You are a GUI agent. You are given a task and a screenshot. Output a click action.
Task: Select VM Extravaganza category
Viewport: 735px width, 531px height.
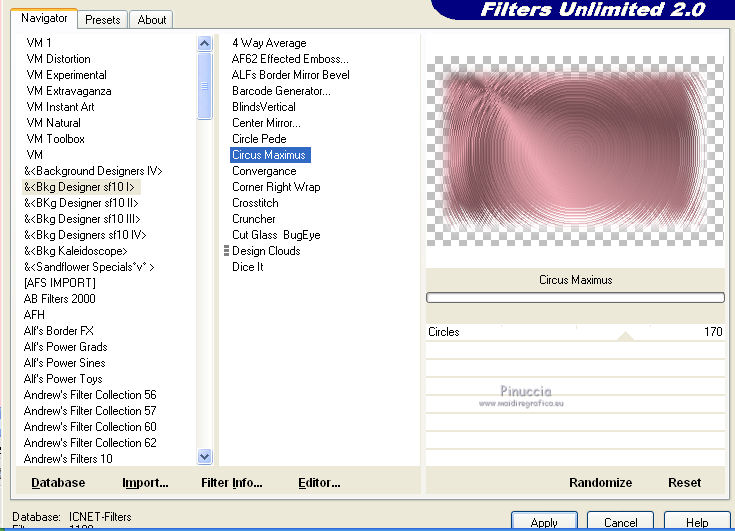69,90
